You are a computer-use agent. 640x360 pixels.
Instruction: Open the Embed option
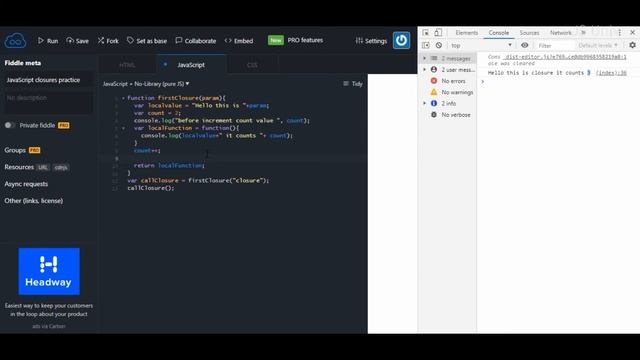click(239, 41)
